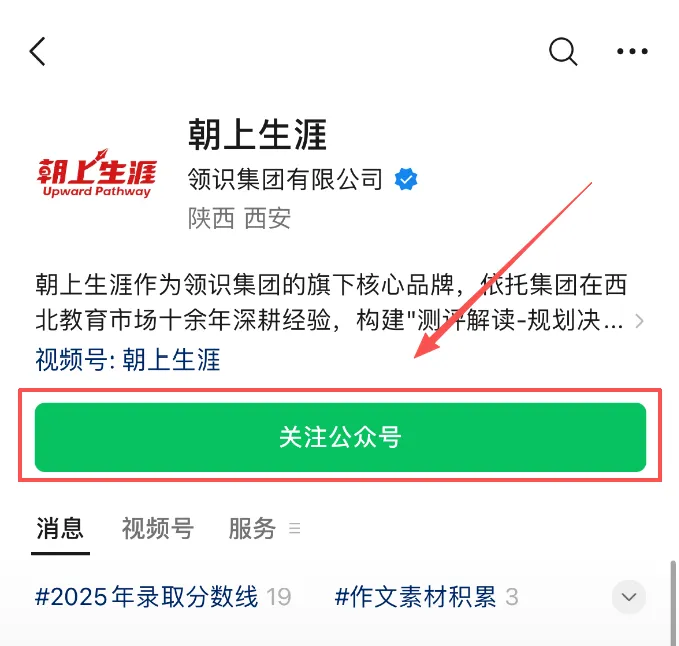Image resolution: width=679 pixels, height=646 pixels.
Task: Open the three-dot more options menu
Action: click(632, 51)
